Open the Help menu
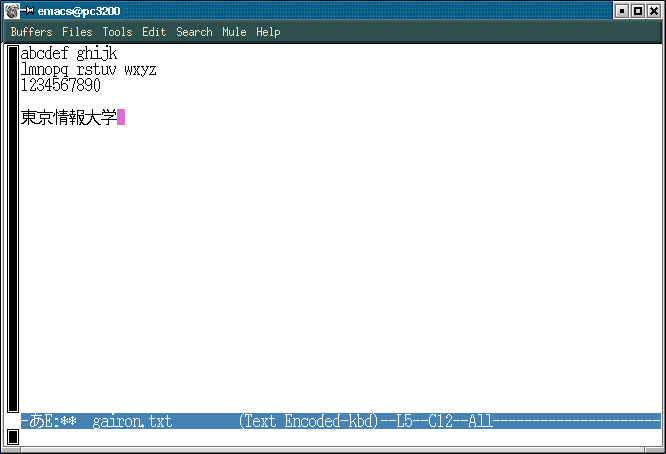 [x=268, y=32]
